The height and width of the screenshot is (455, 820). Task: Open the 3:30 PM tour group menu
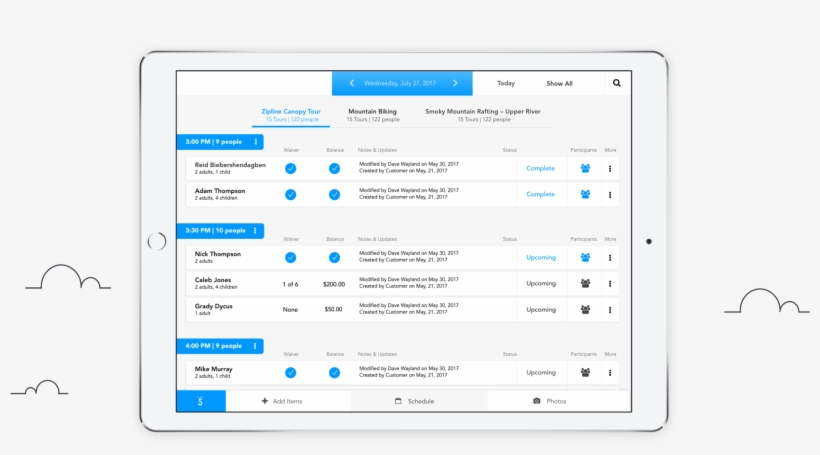pos(255,231)
